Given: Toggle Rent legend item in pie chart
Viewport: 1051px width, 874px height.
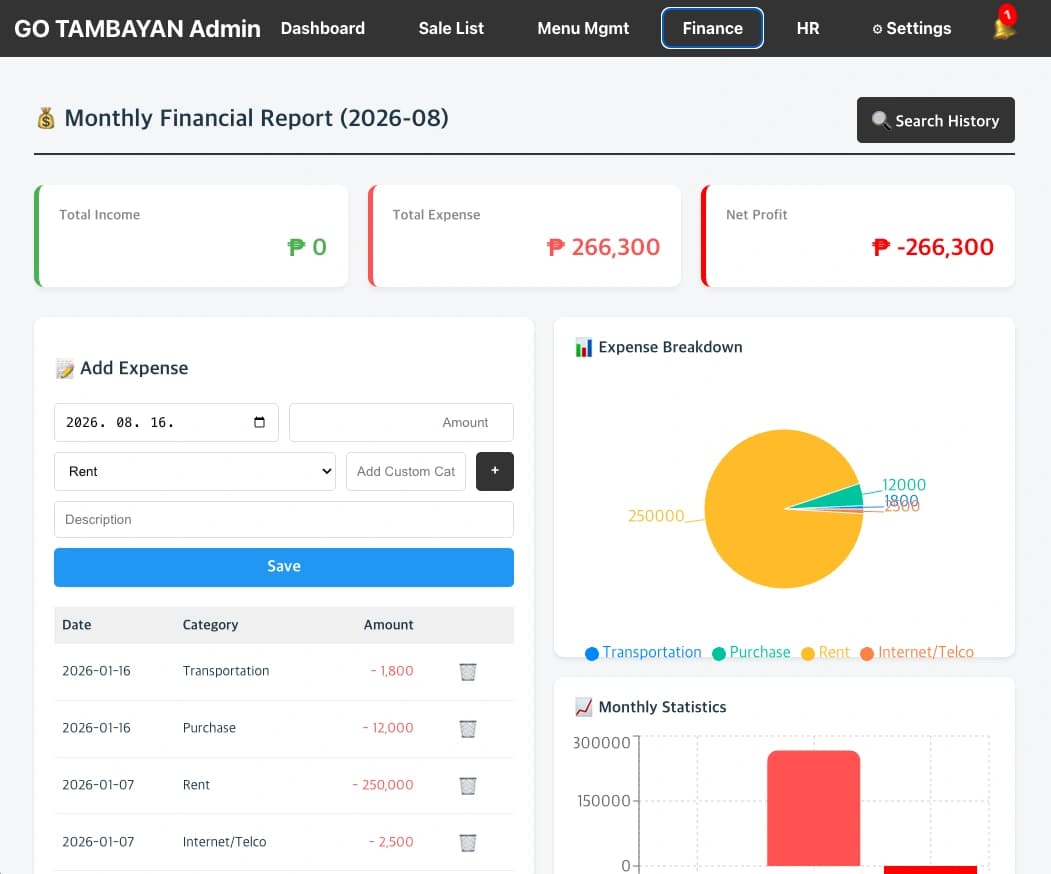Looking at the screenshot, I should pos(825,652).
